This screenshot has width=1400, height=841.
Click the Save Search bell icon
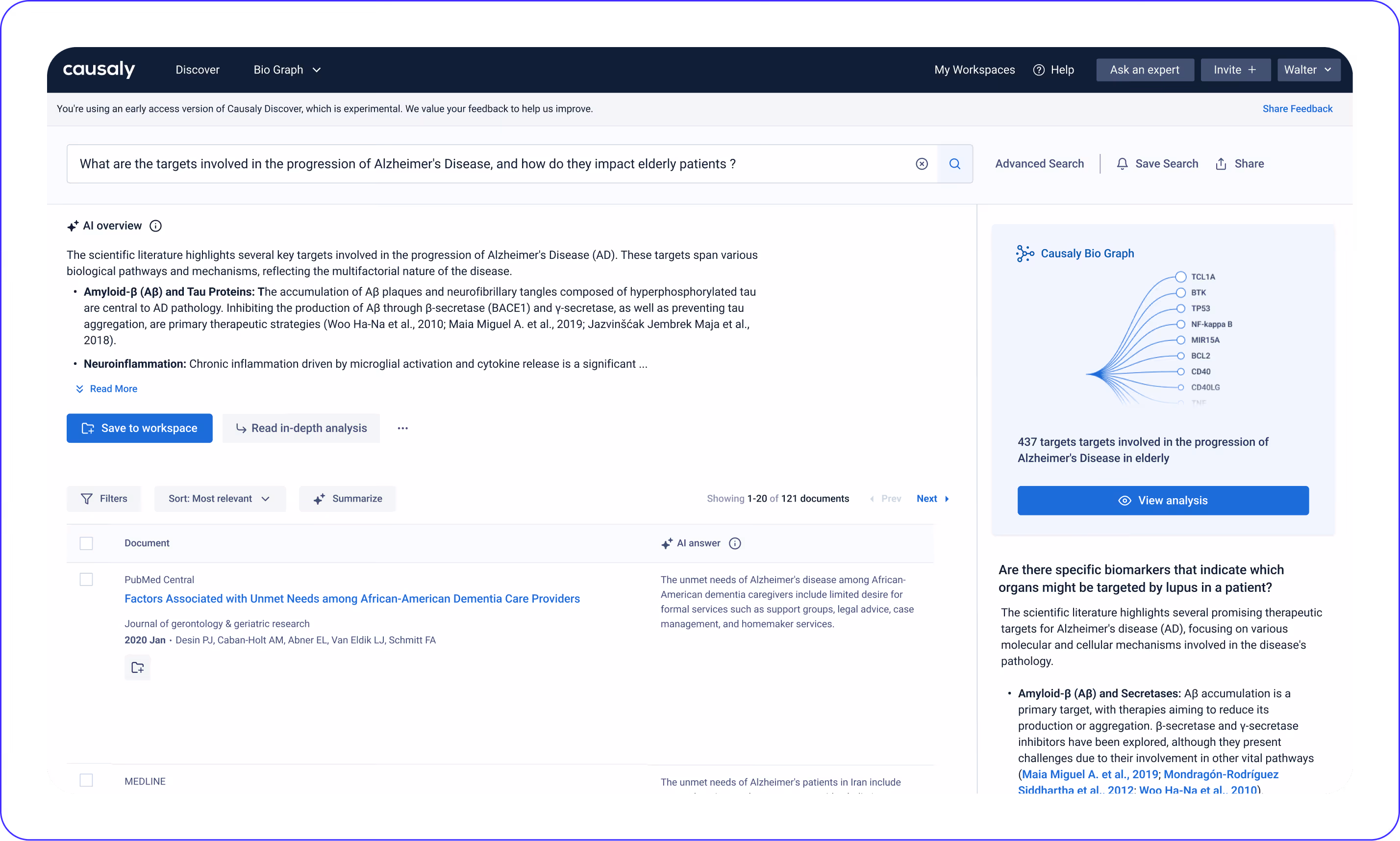[x=1122, y=164]
